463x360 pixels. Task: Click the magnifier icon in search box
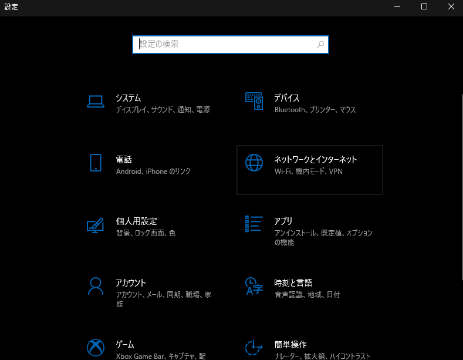pos(321,44)
